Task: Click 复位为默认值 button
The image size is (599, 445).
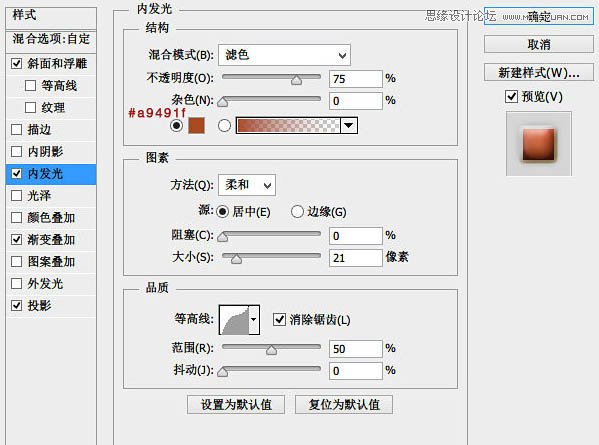Action: [x=344, y=405]
